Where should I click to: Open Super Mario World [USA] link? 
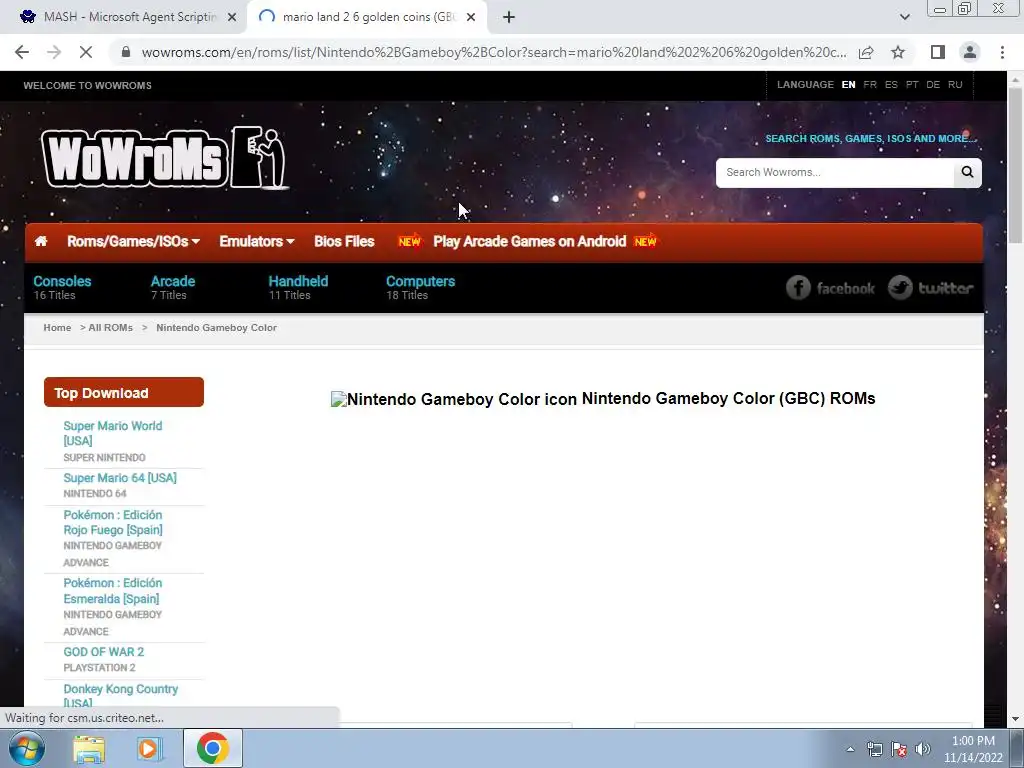point(113,433)
